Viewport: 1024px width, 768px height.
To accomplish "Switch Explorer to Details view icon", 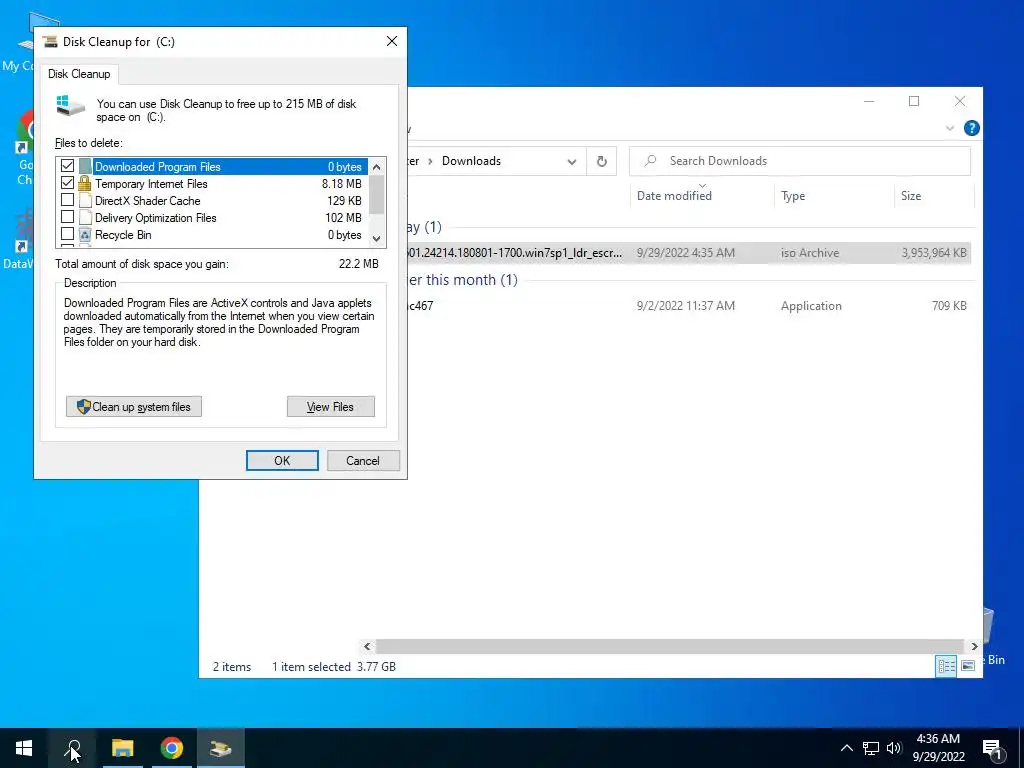I will [946, 665].
